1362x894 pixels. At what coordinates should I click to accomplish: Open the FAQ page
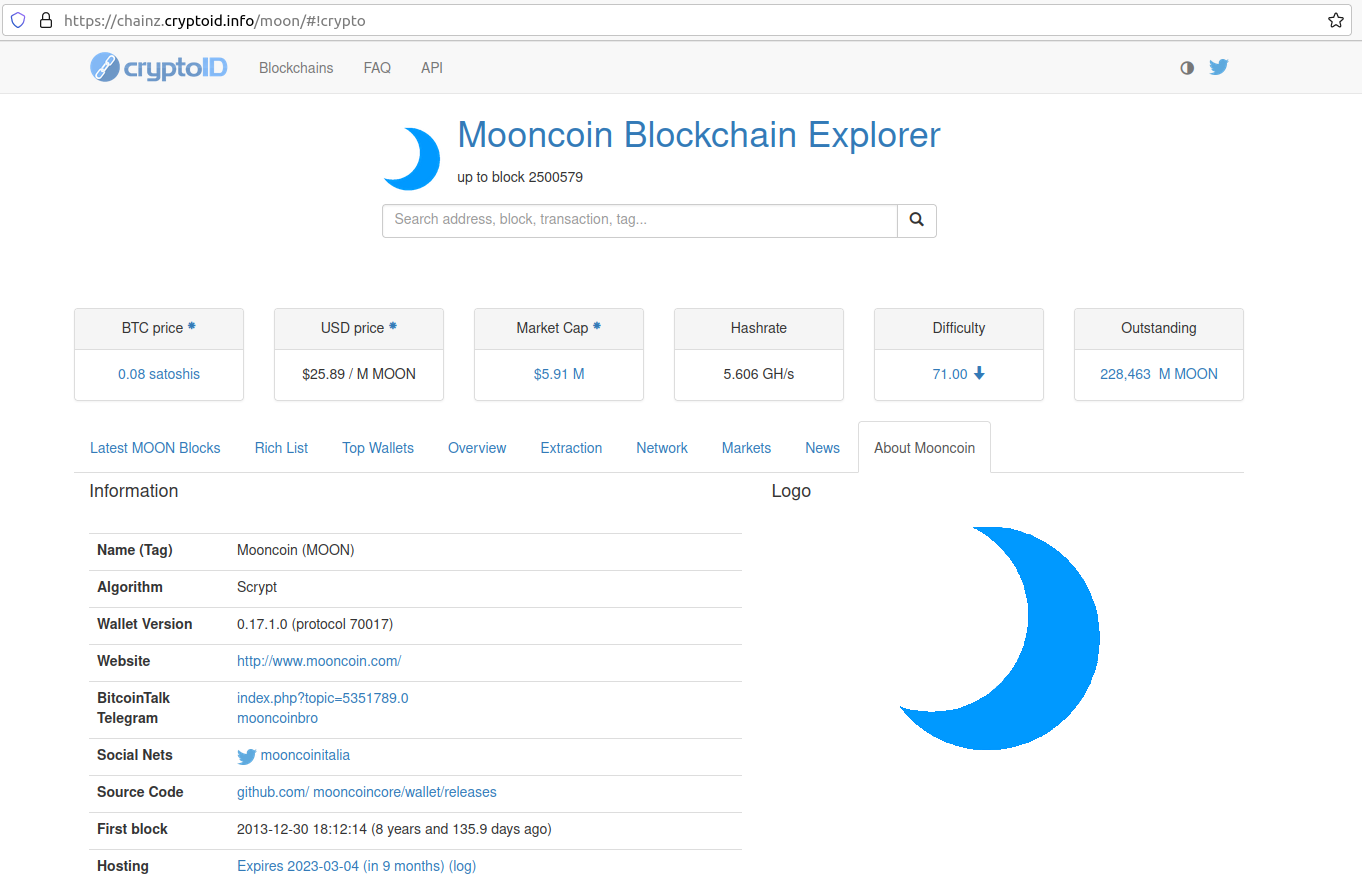tap(377, 68)
